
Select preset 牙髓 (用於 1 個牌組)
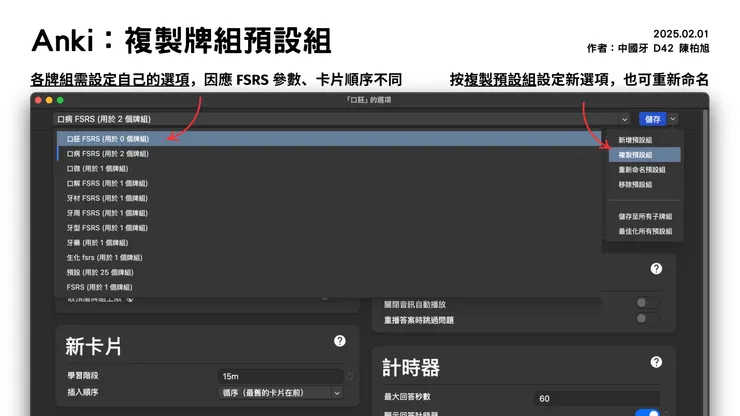(x=329, y=243)
